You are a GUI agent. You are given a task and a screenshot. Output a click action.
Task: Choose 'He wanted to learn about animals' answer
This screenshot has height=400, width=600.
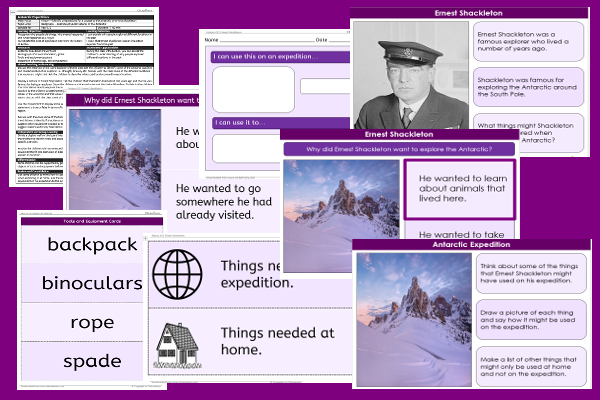460,189
